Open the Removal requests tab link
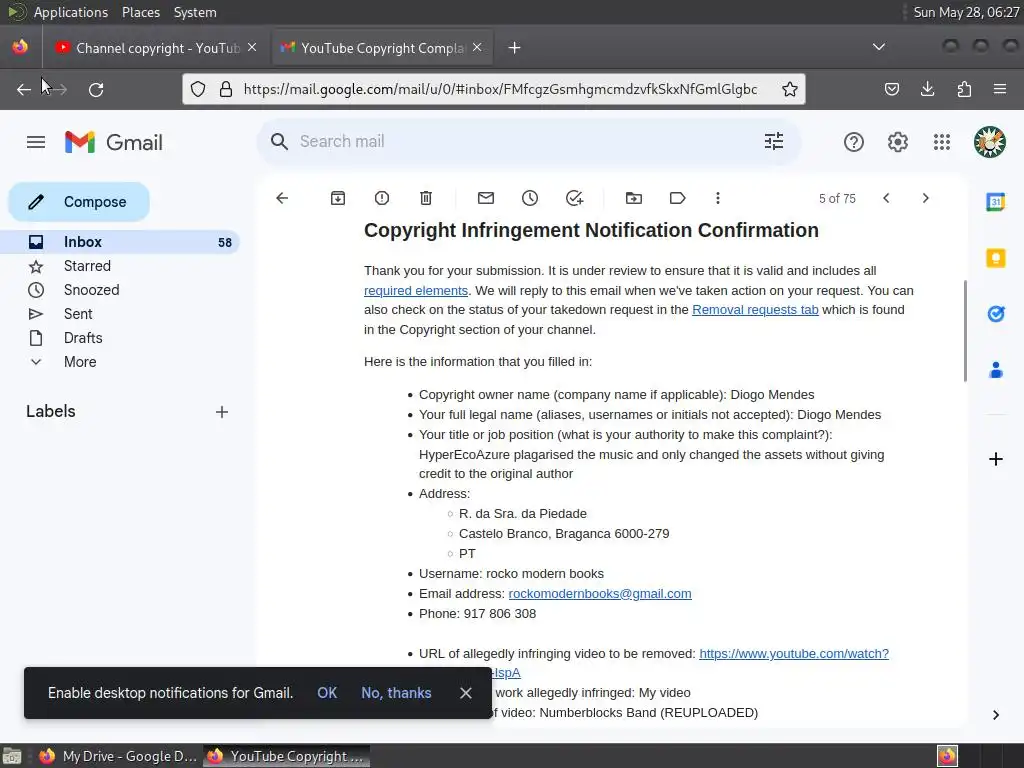Image resolution: width=1024 pixels, height=768 pixels. click(x=755, y=310)
